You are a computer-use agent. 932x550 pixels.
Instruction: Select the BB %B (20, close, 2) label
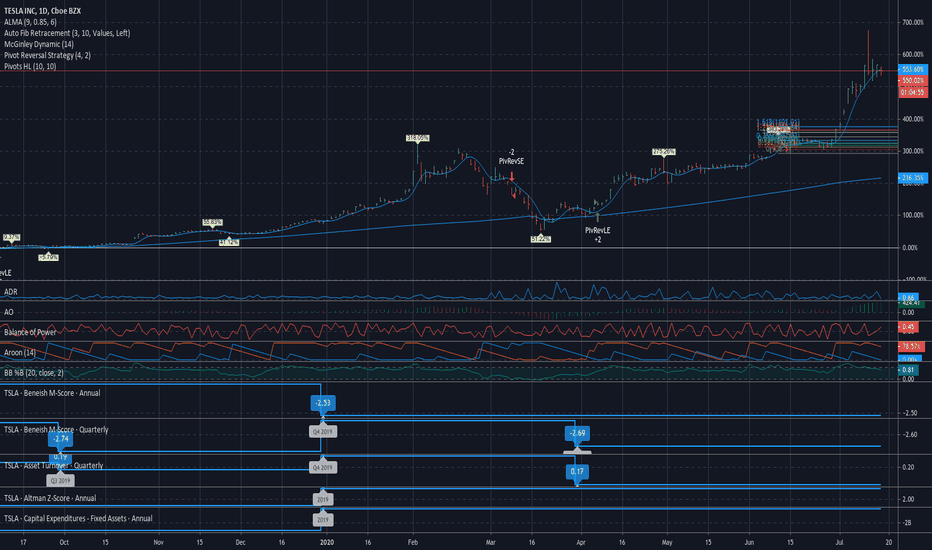[33, 373]
